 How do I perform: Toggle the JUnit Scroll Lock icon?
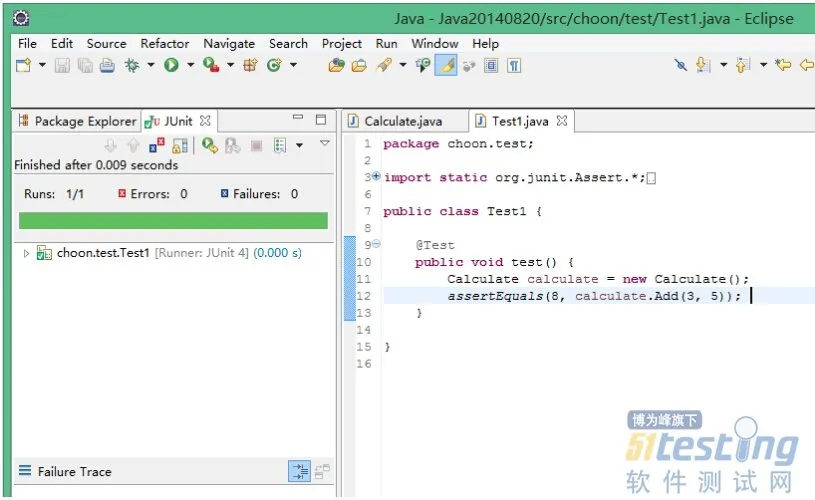coord(180,146)
